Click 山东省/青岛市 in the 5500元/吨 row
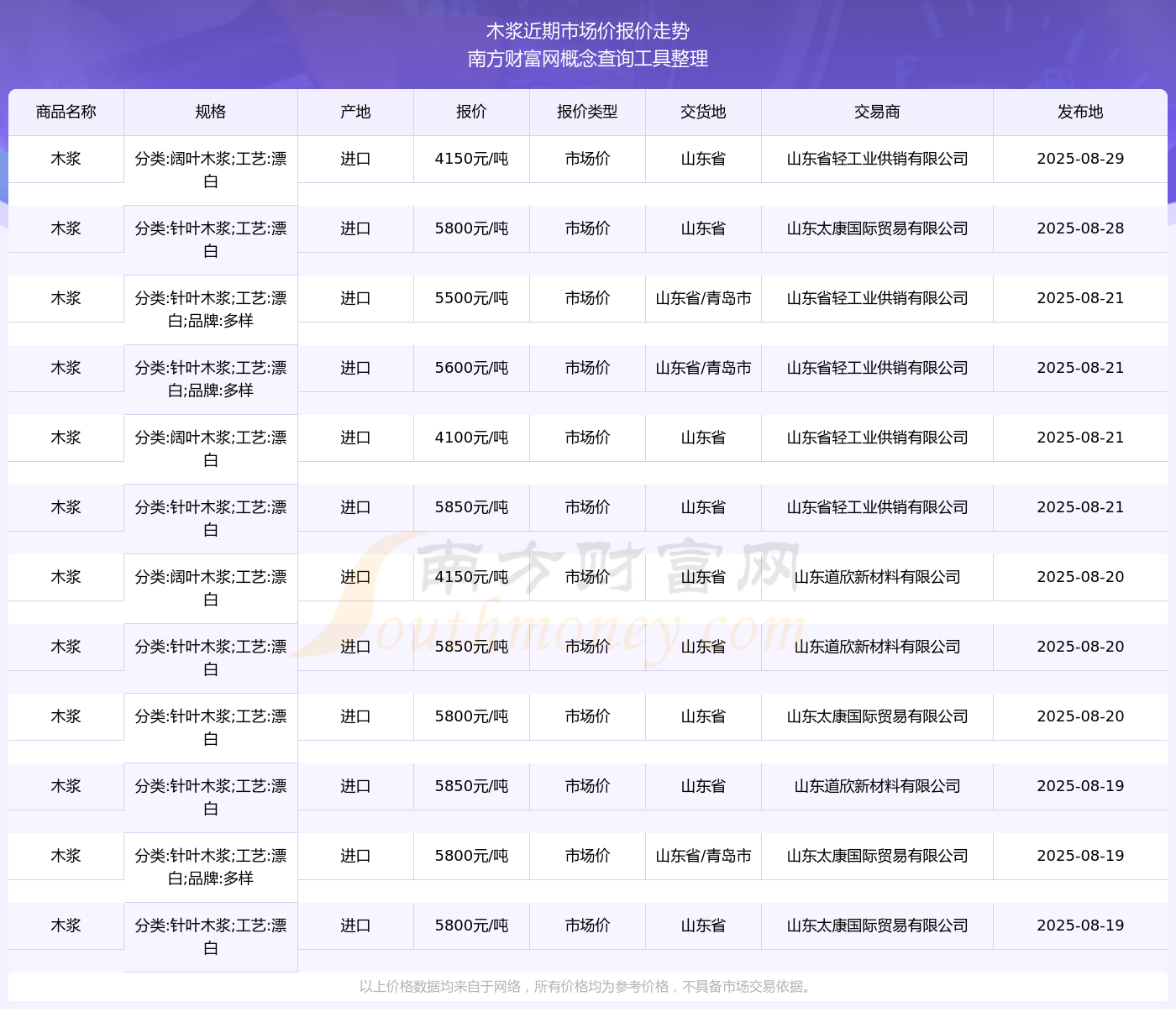 coord(703,298)
